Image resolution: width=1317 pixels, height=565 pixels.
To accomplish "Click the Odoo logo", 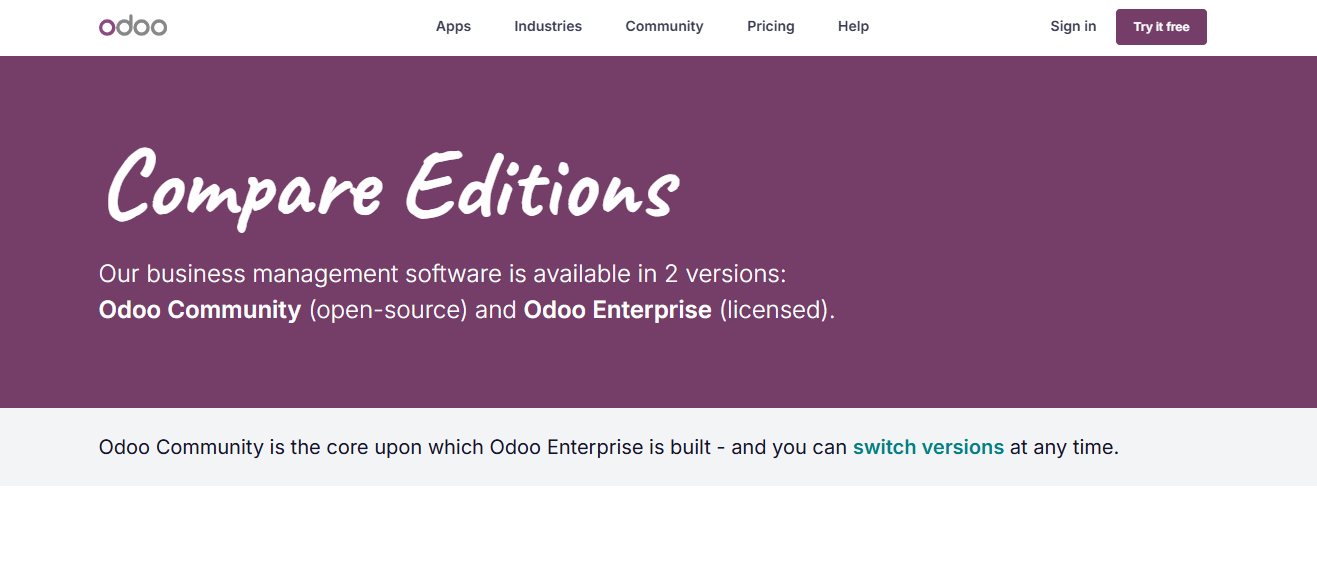I will coord(133,26).
